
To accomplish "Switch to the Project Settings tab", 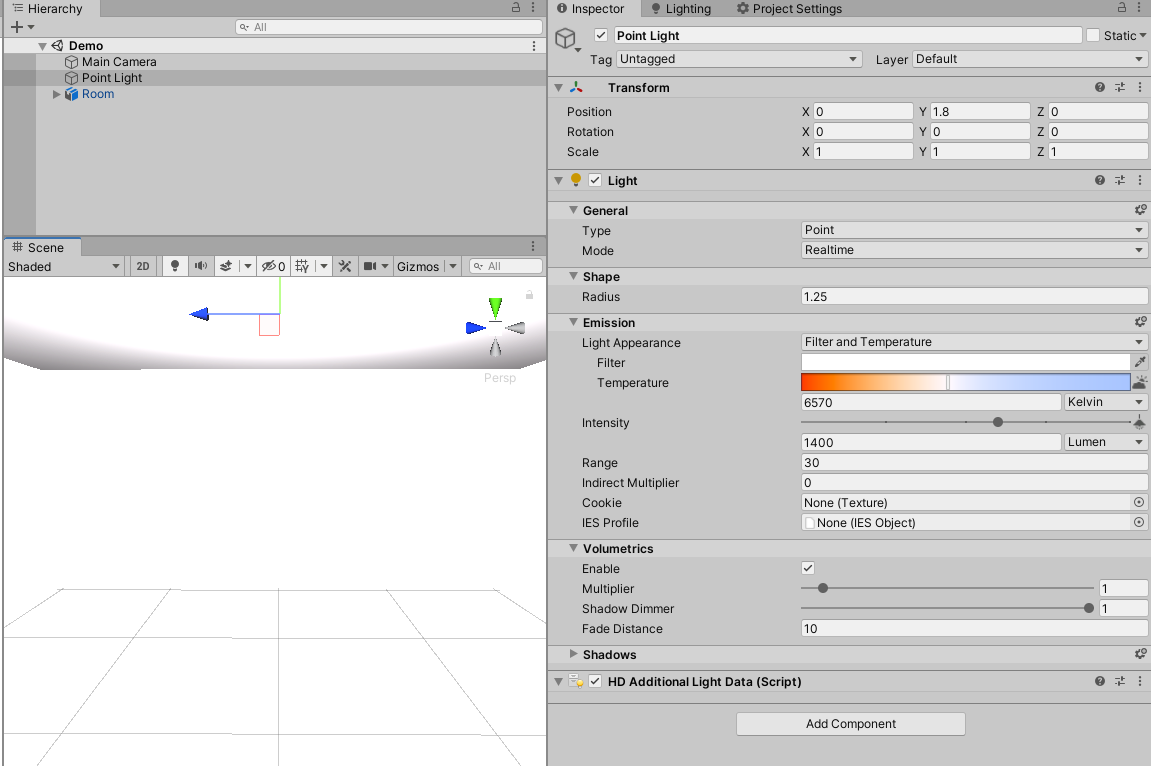I will pyautogui.click(x=789, y=9).
